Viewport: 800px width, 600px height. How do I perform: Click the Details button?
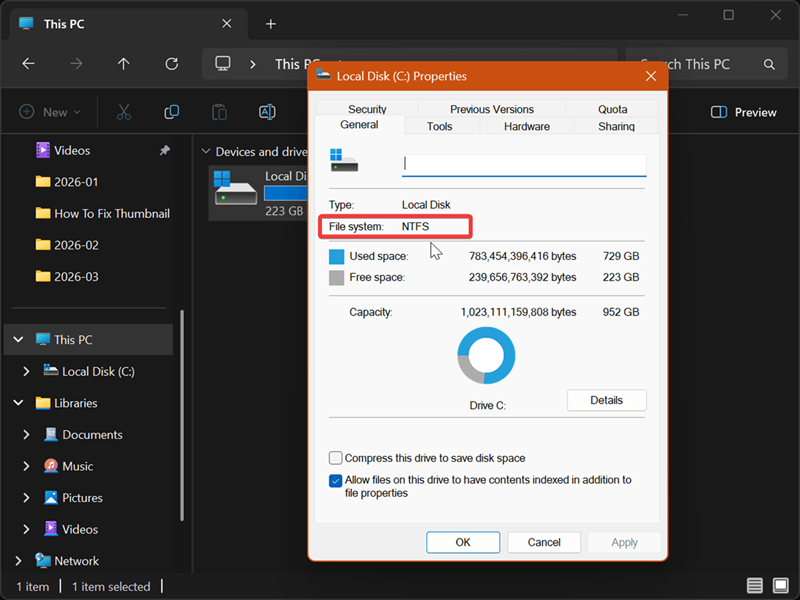(606, 400)
